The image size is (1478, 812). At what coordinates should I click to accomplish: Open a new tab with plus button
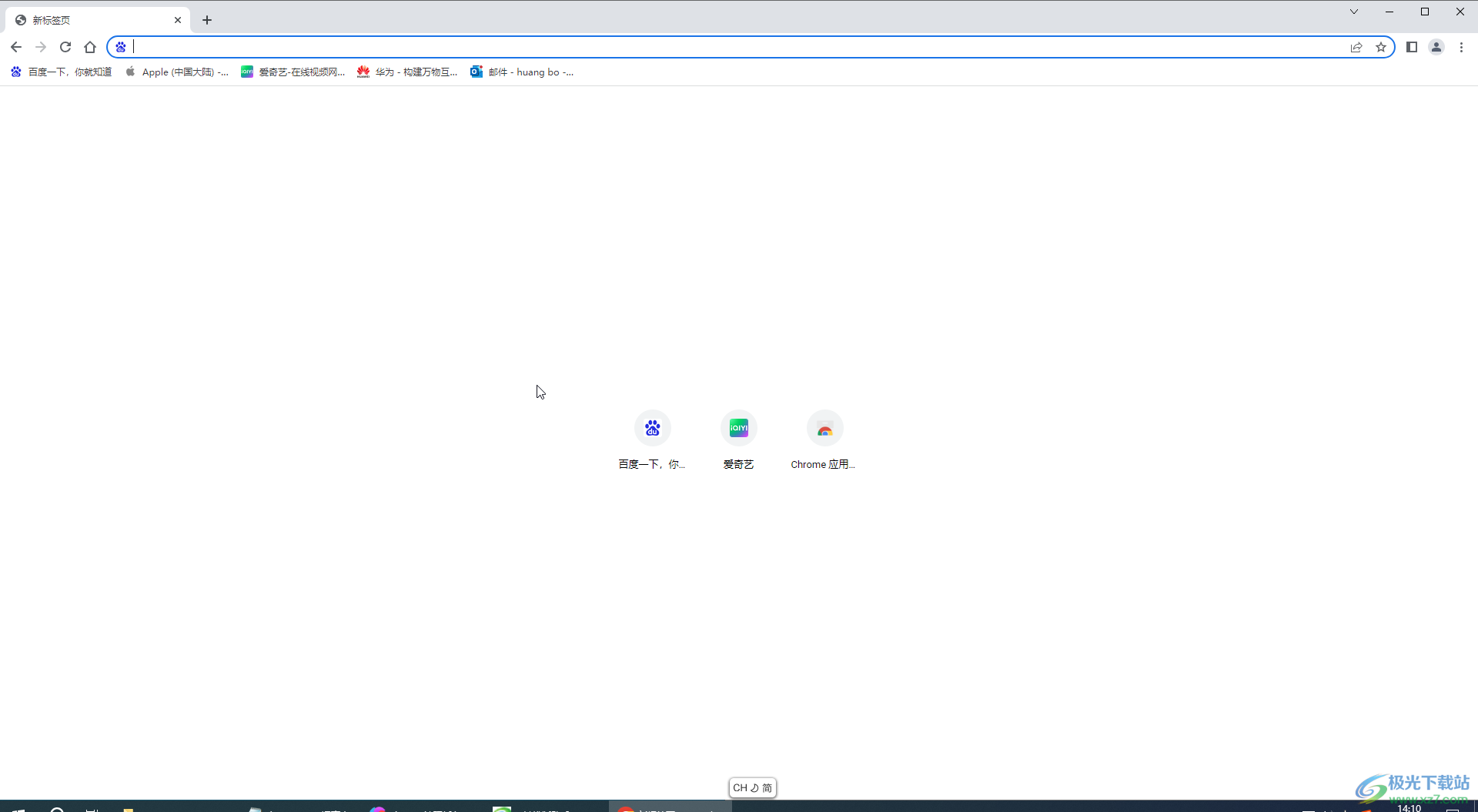pos(207,20)
